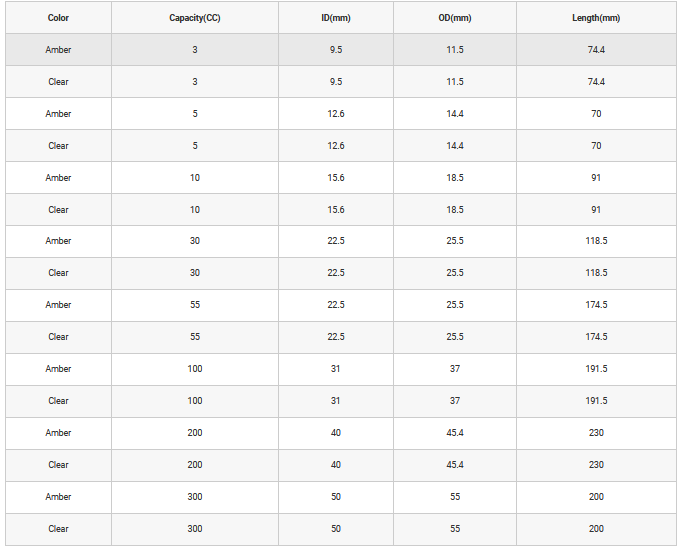Click capacity 300 in the Clear row
Viewport: 680px width, 551px height.
pos(194,529)
